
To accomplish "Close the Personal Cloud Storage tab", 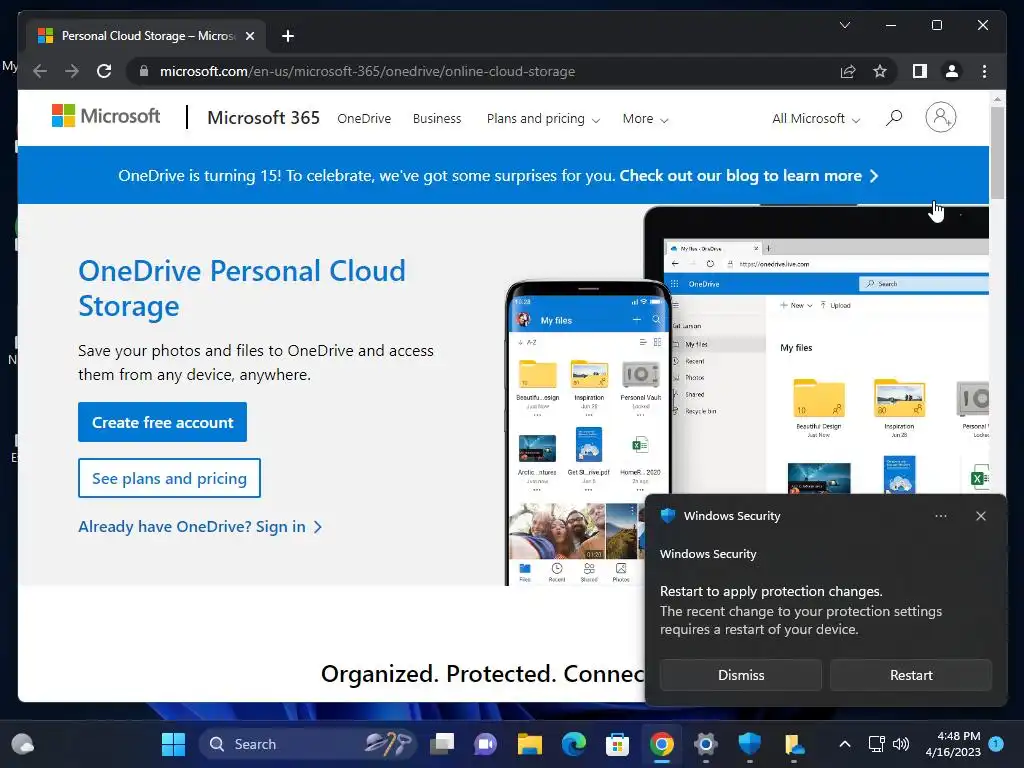I will coord(249,36).
